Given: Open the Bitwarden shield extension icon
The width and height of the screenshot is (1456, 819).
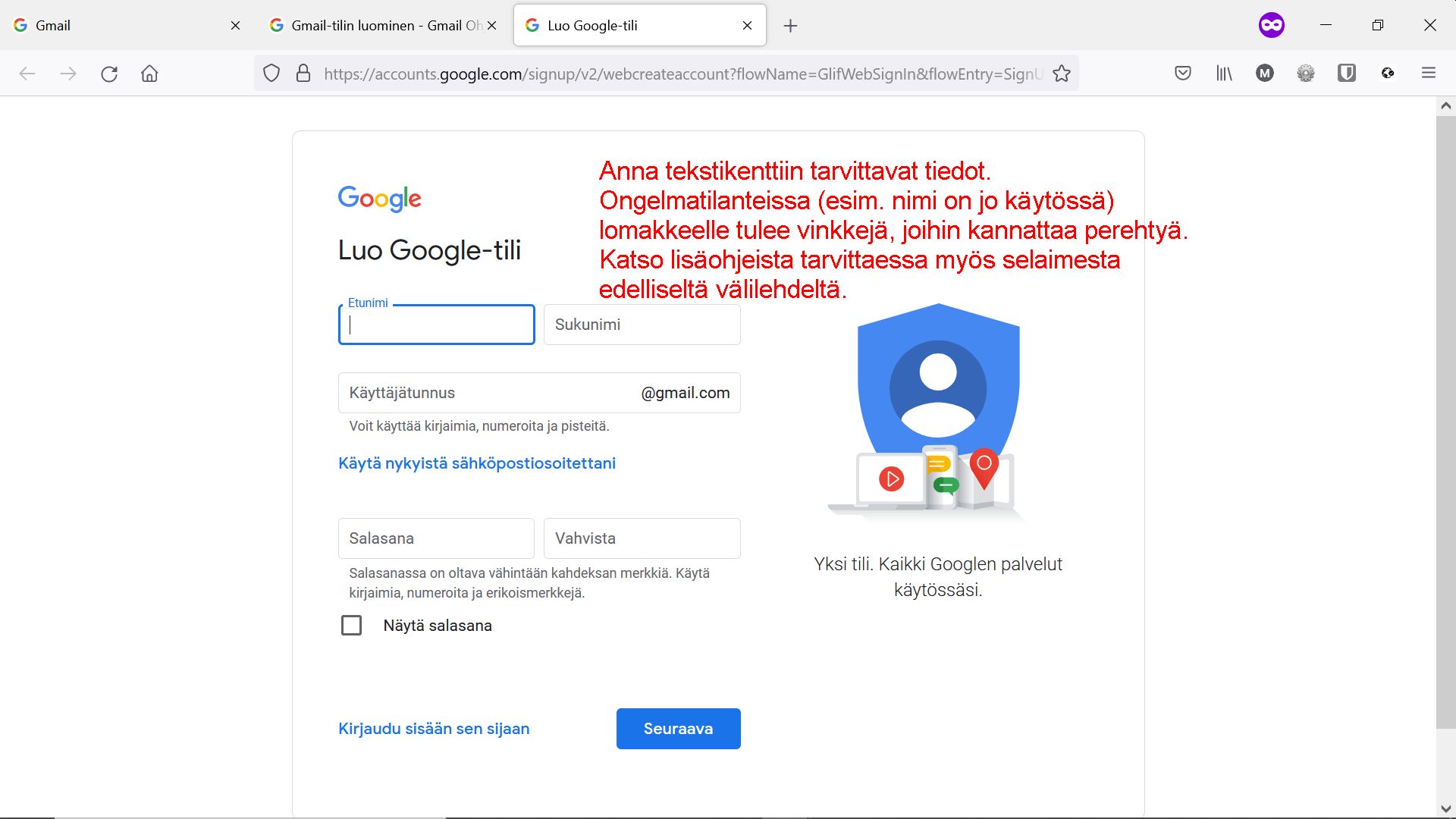Looking at the screenshot, I should pyautogui.click(x=1347, y=74).
